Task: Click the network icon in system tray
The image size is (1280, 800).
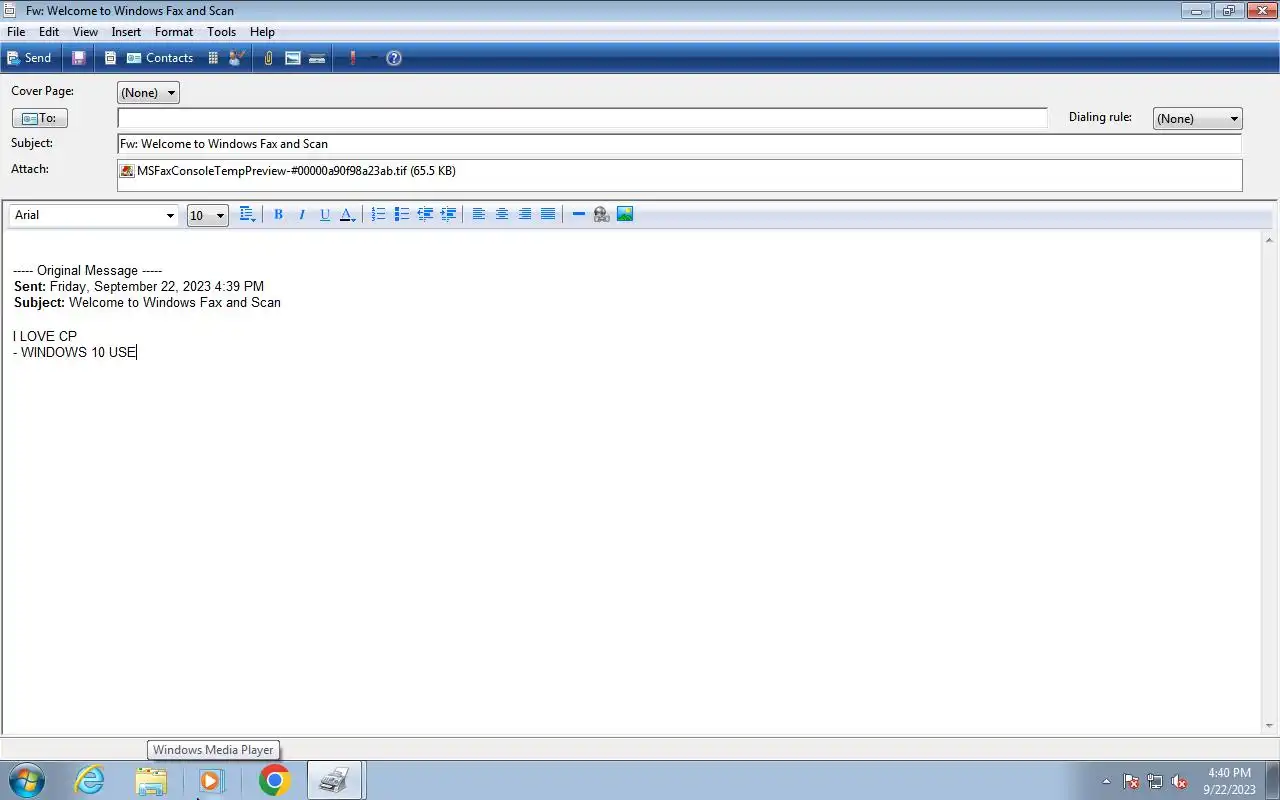Action: click(x=1155, y=781)
